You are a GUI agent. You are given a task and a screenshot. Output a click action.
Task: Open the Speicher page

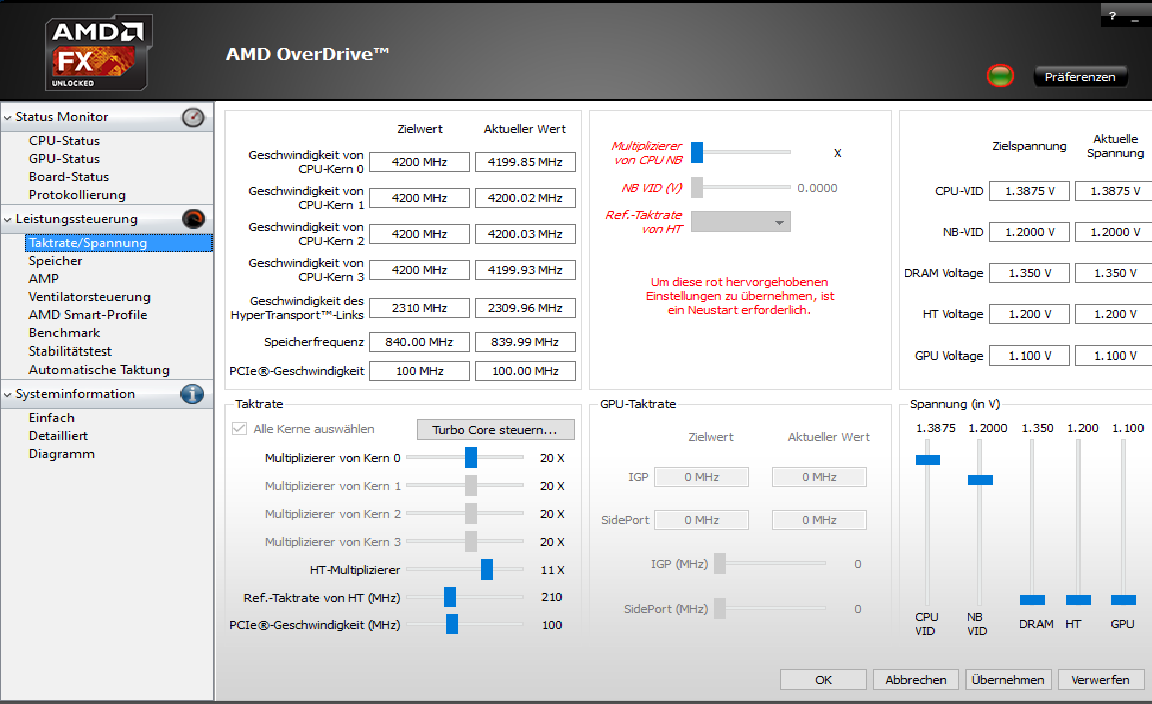[55, 261]
